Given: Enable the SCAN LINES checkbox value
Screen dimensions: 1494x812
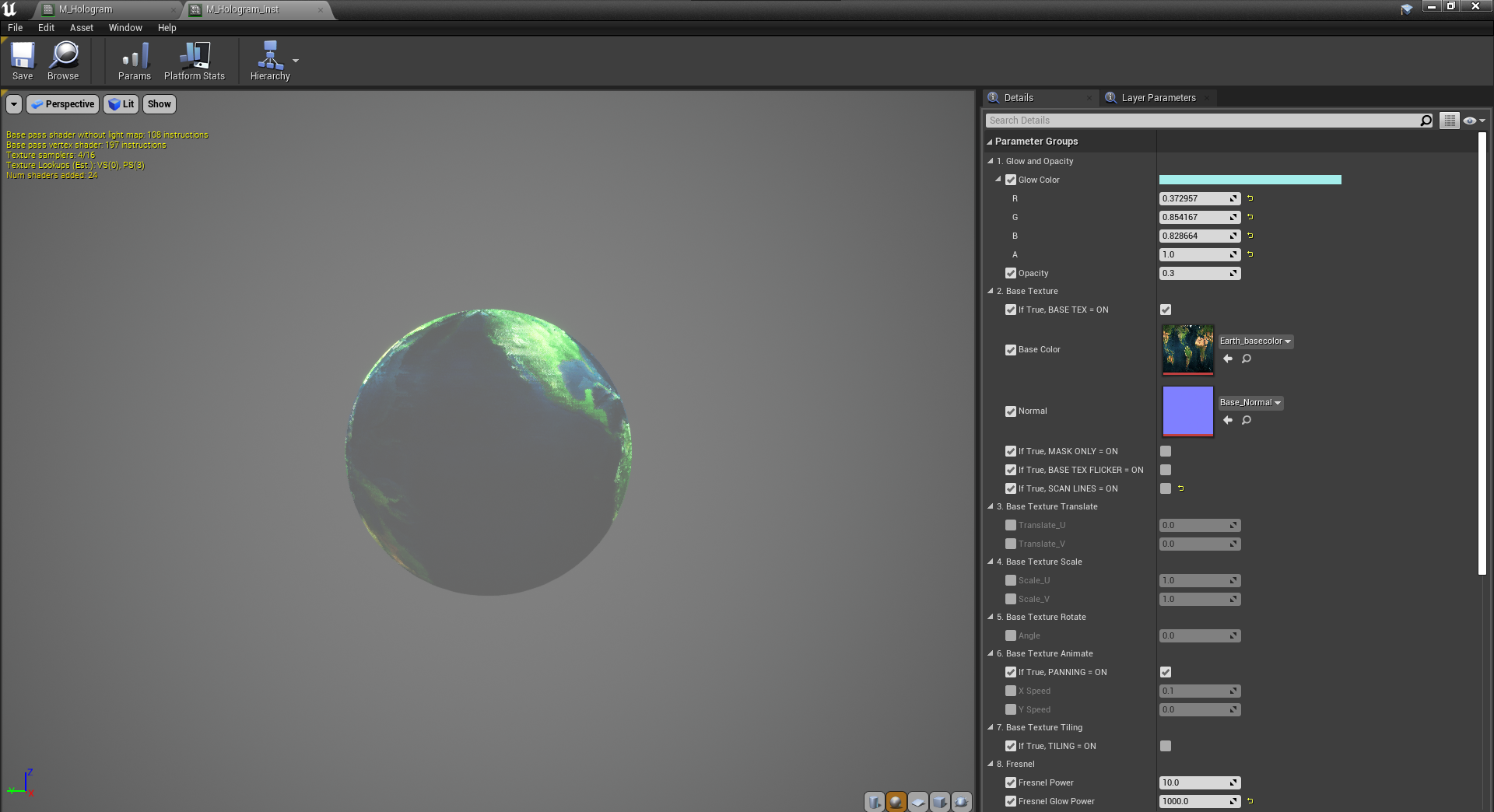Looking at the screenshot, I should [x=1165, y=488].
